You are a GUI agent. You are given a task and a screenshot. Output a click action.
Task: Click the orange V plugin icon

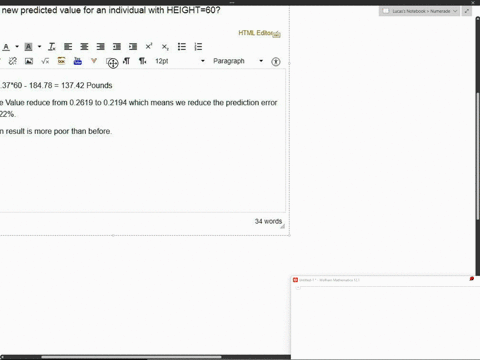(94, 61)
